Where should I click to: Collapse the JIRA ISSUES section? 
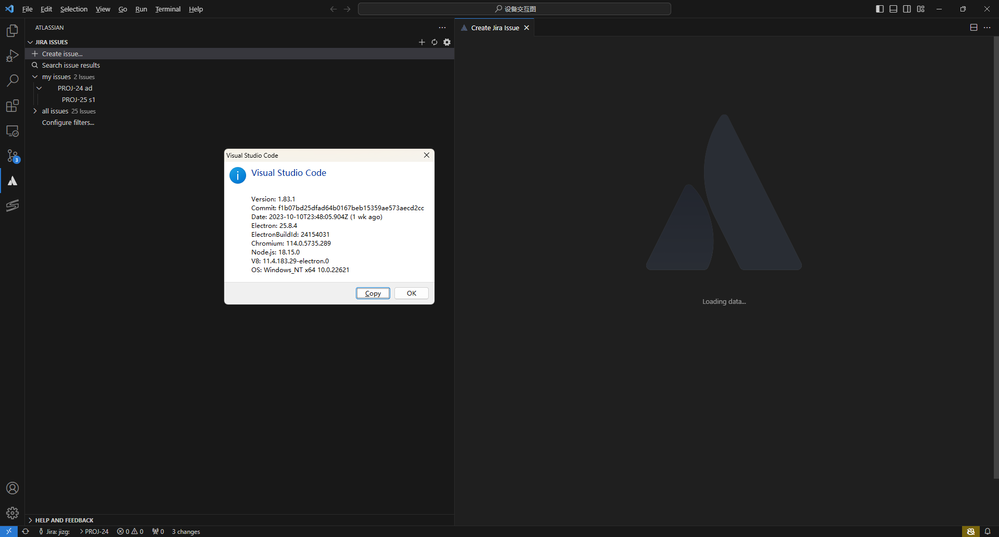[x=30, y=42]
